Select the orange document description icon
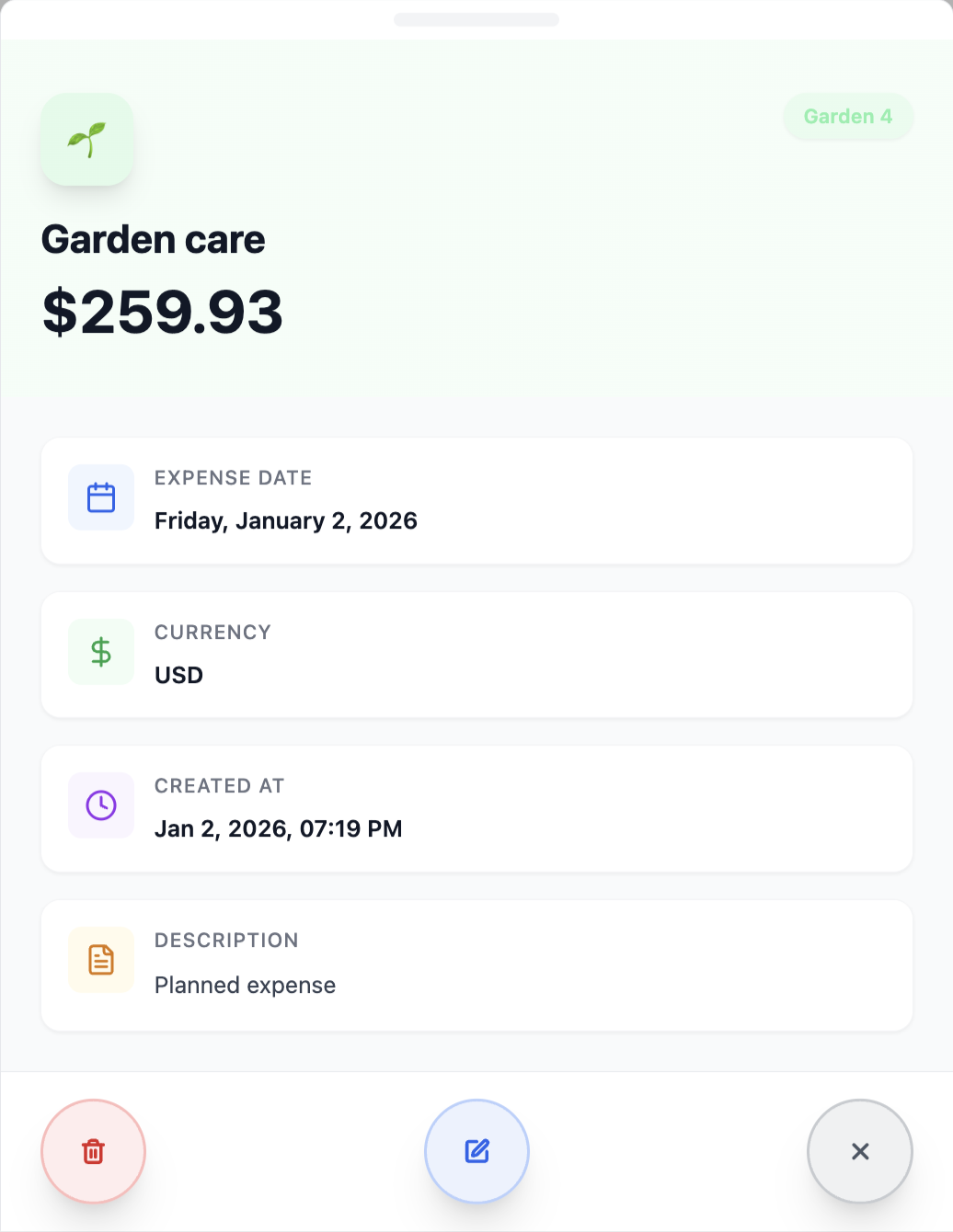 click(x=100, y=960)
